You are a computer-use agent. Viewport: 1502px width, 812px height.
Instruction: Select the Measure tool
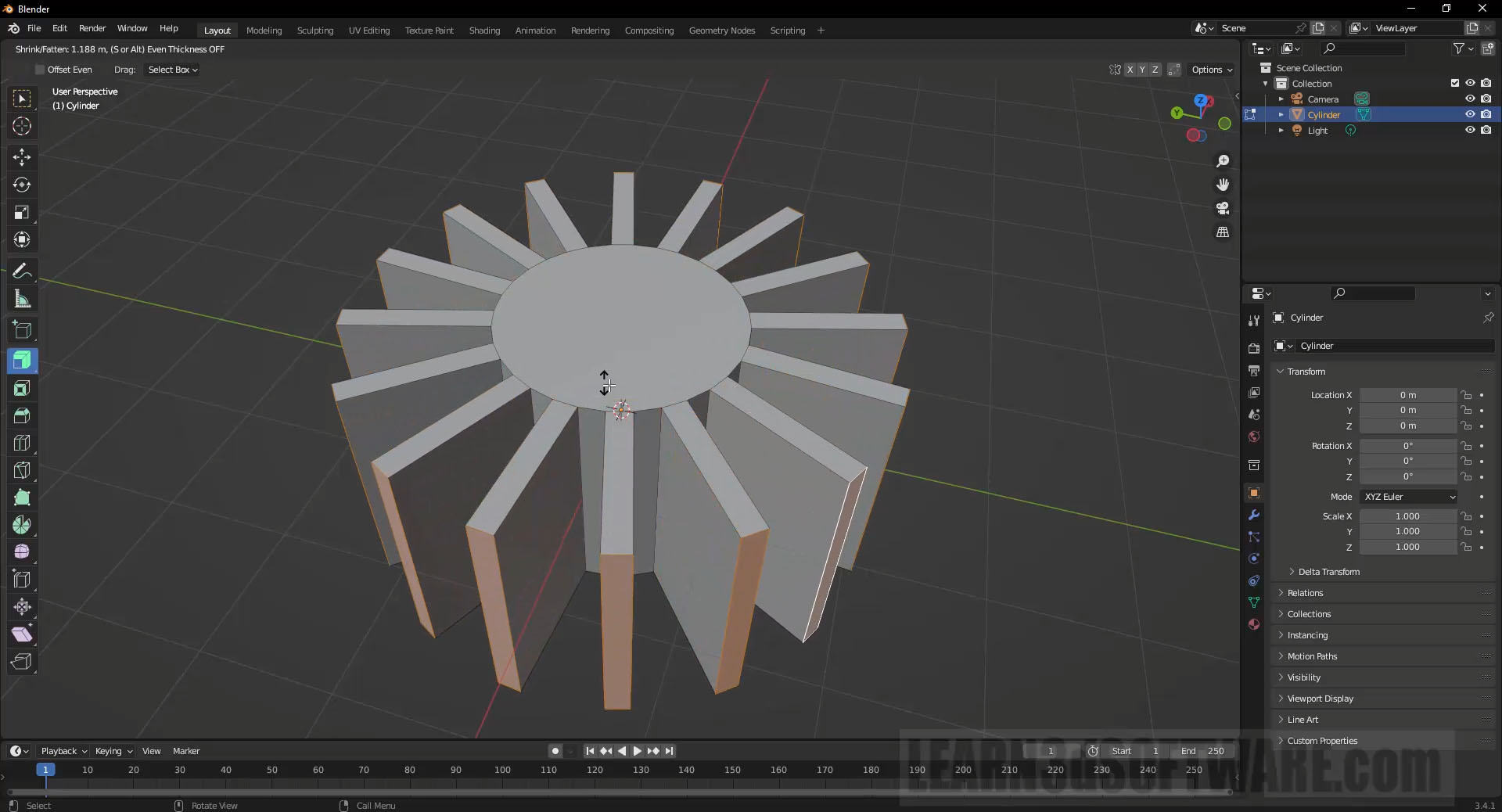coord(22,299)
